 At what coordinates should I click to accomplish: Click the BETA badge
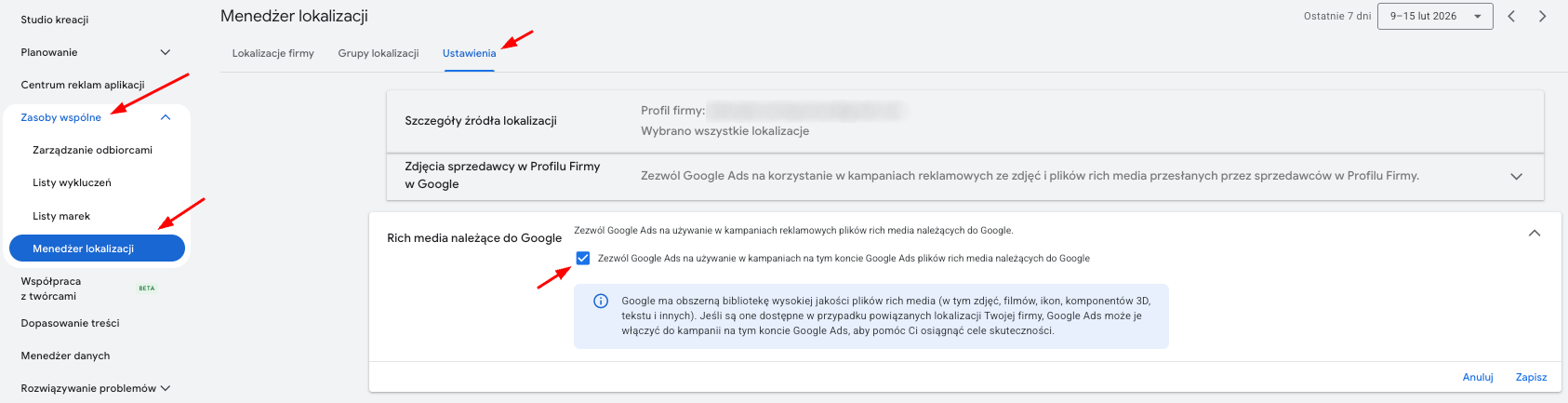click(x=147, y=289)
